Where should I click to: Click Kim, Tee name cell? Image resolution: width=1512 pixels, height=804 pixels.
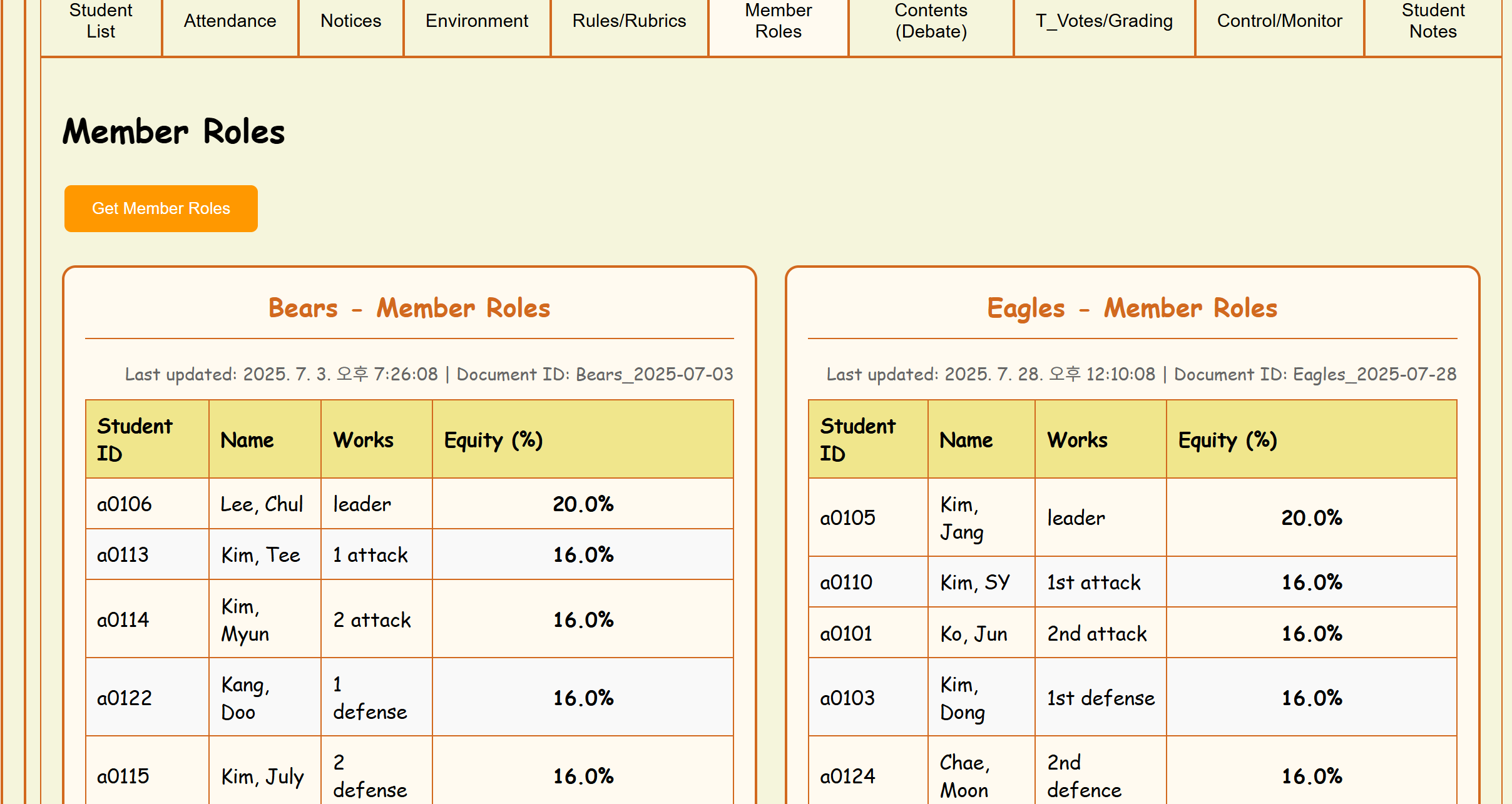coord(261,555)
